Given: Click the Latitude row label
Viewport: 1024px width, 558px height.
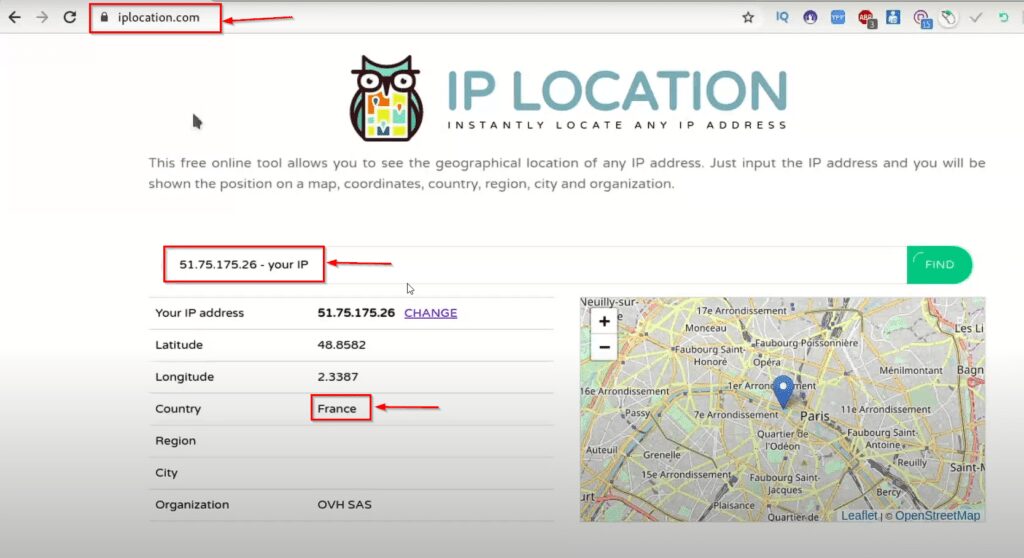Looking at the screenshot, I should [x=179, y=345].
